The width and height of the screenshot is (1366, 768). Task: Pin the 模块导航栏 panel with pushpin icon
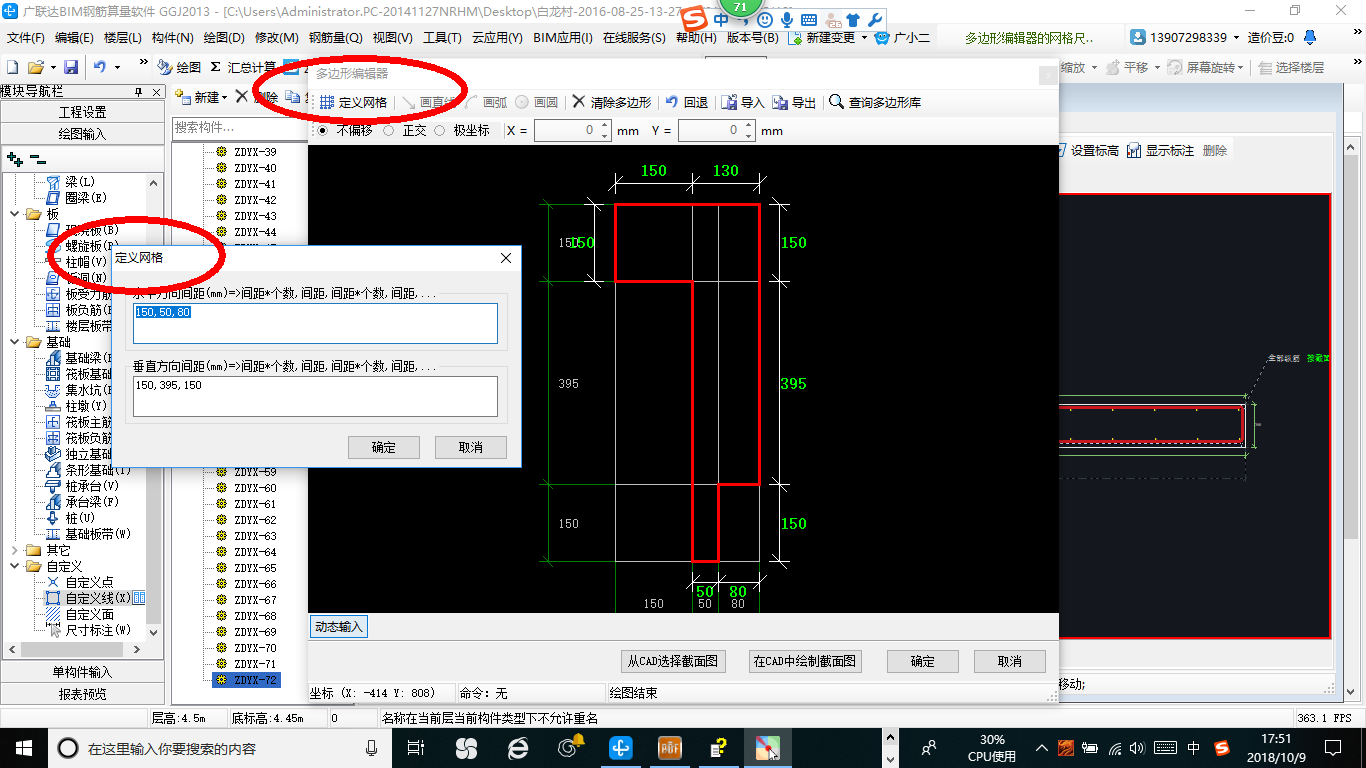point(139,91)
